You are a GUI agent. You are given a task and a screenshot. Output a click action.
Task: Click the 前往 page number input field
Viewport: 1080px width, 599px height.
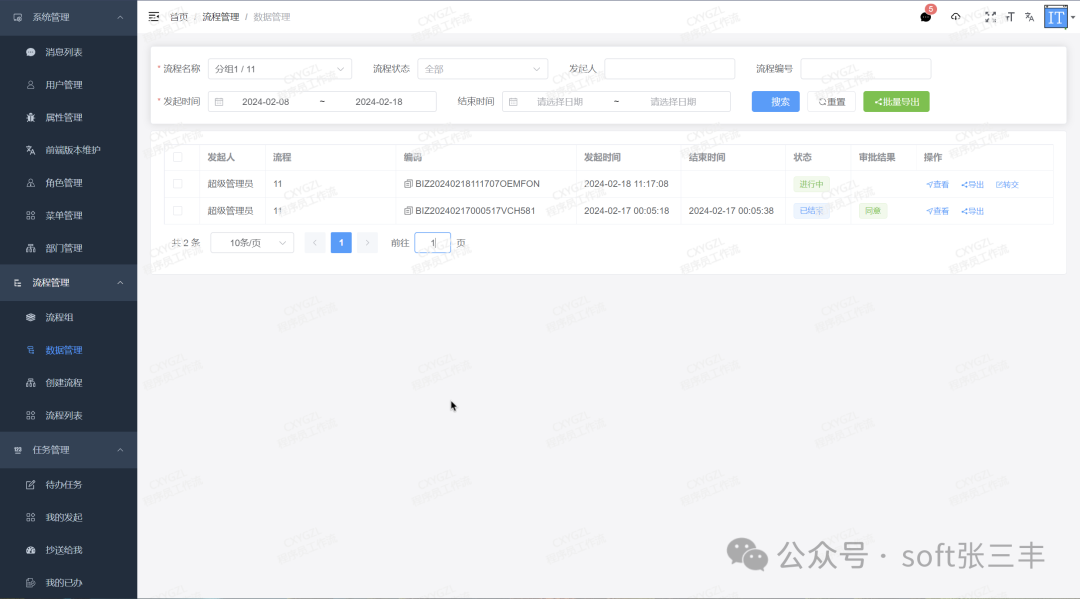coord(432,242)
